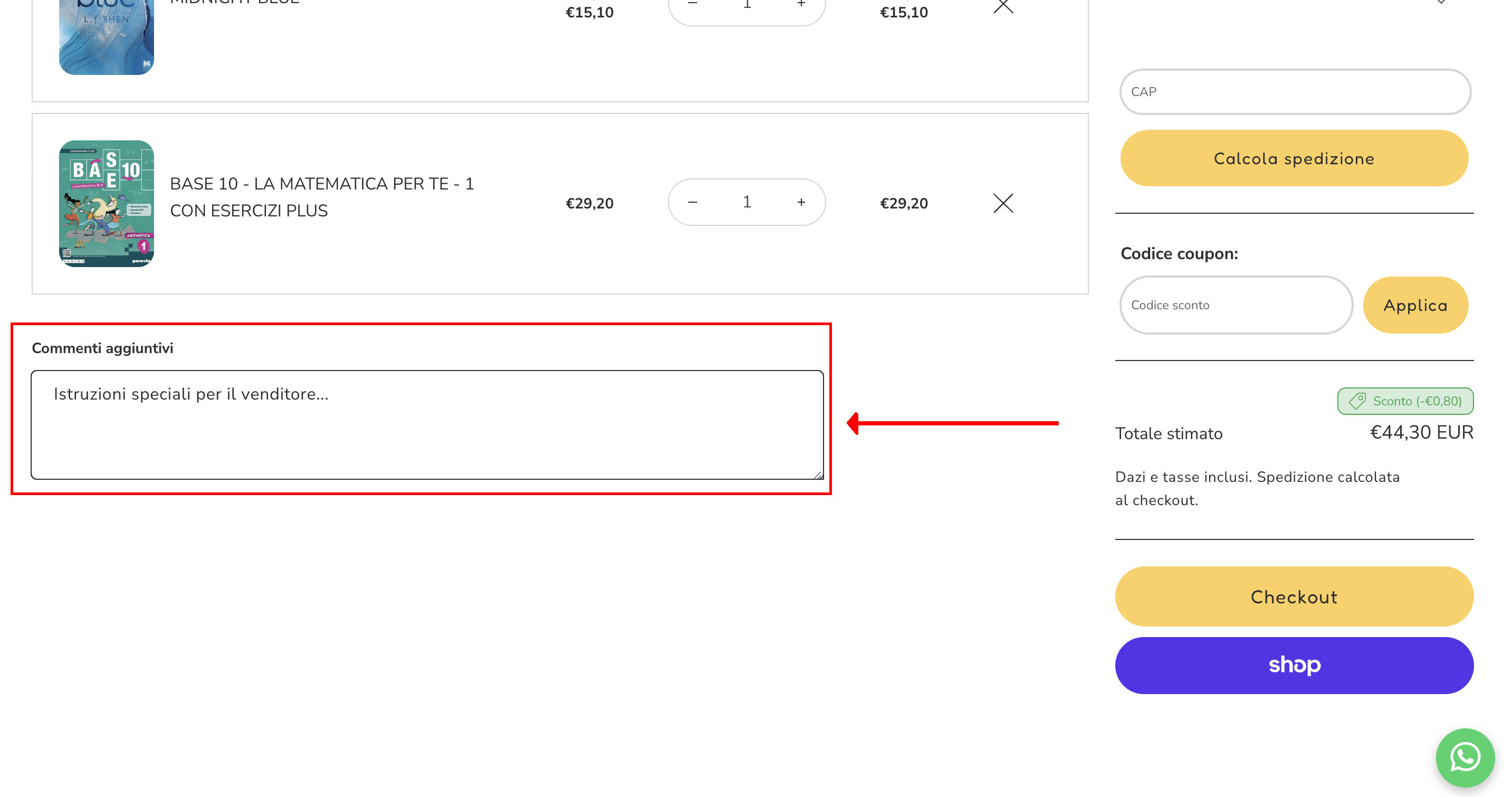Open BASE 10 book cover thumbnail
Screen dimensions: 1512x797
106,203
